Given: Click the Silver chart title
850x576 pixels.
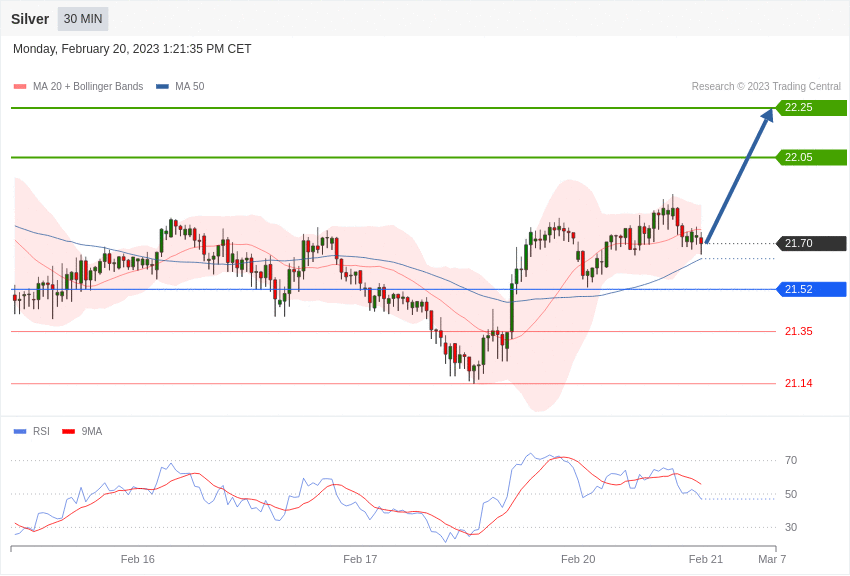Looking at the screenshot, I should [30, 19].
